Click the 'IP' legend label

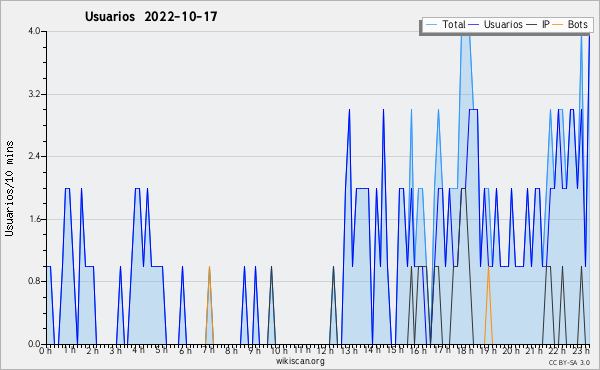pyautogui.click(x=546, y=24)
